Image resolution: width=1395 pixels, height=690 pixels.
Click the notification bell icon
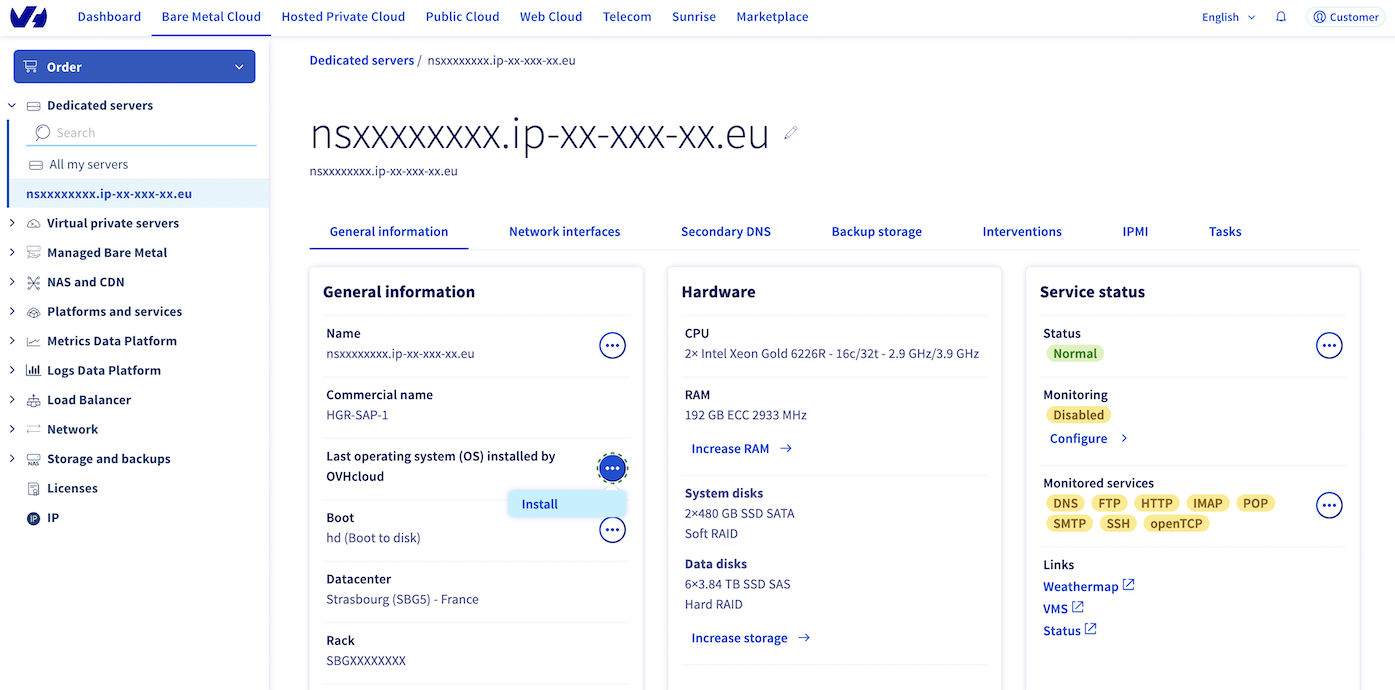[1281, 17]
